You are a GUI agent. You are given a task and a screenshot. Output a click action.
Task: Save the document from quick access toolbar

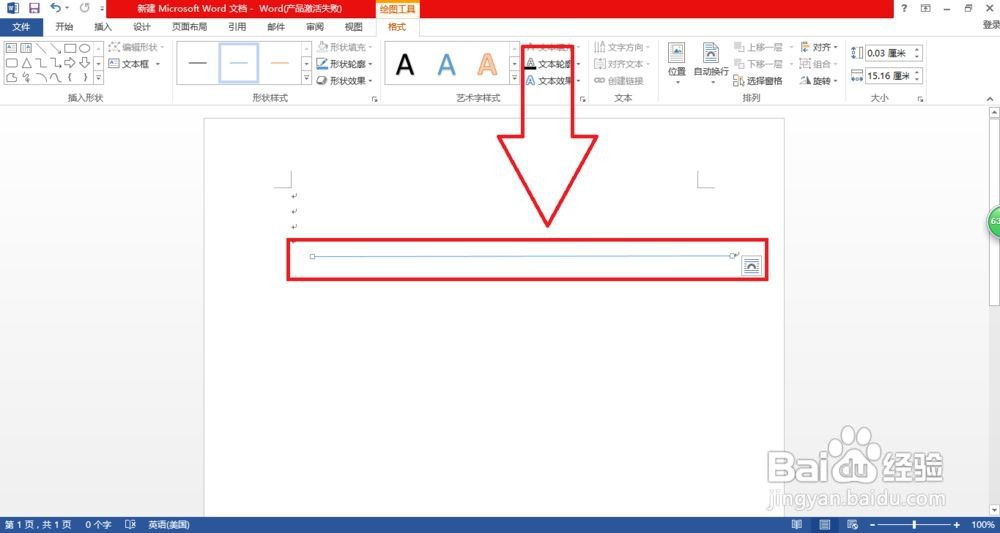pos(34,8)
